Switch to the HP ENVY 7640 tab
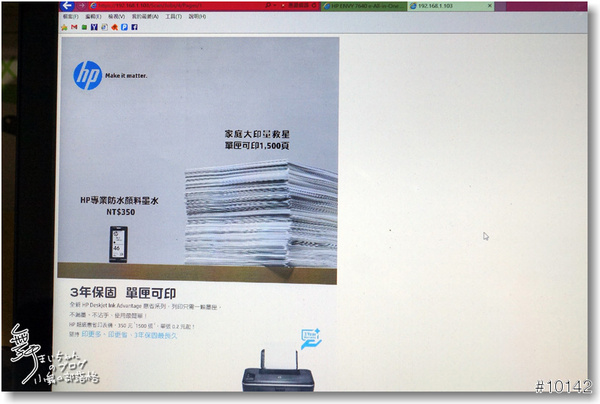 (364, 6)
